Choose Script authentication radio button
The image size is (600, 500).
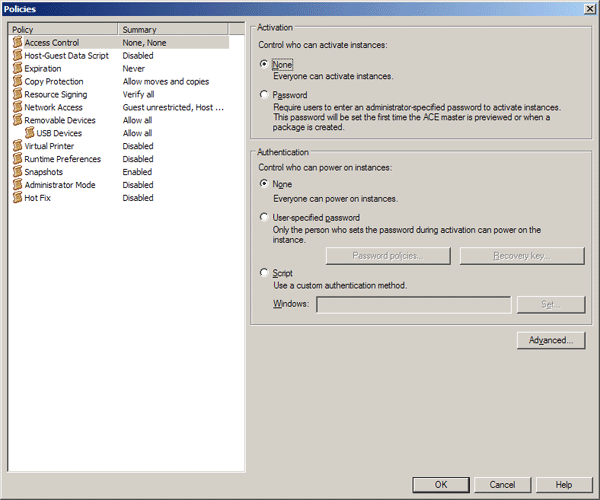(x=264, y=272)
